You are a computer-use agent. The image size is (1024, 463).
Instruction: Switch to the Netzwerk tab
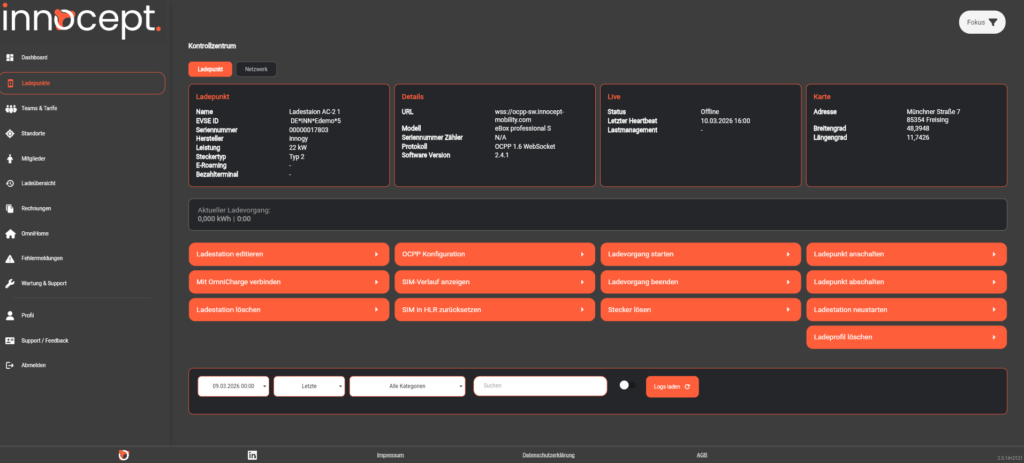pos(256,69)
